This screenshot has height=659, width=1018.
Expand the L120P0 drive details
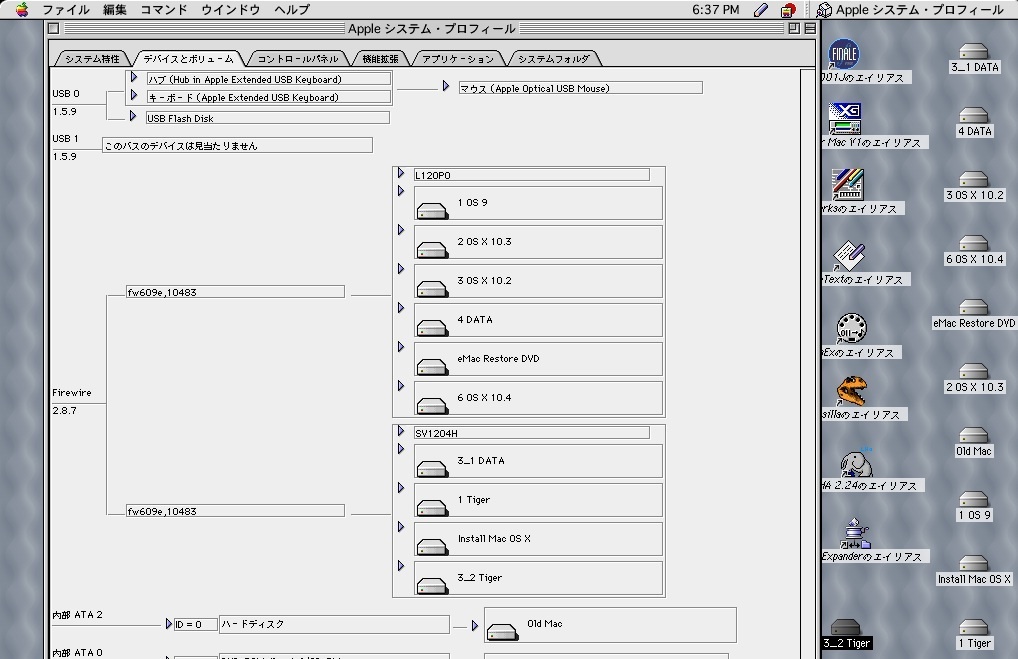tap(401, 174)
